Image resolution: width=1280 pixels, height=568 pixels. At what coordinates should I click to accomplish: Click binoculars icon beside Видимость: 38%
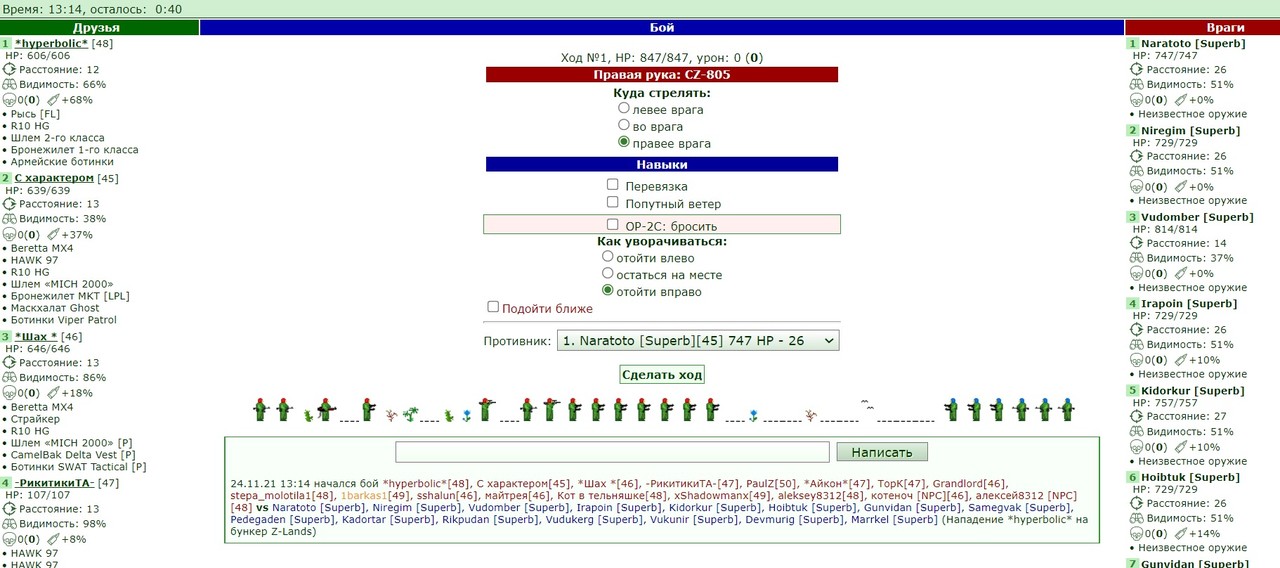[10, 219]
